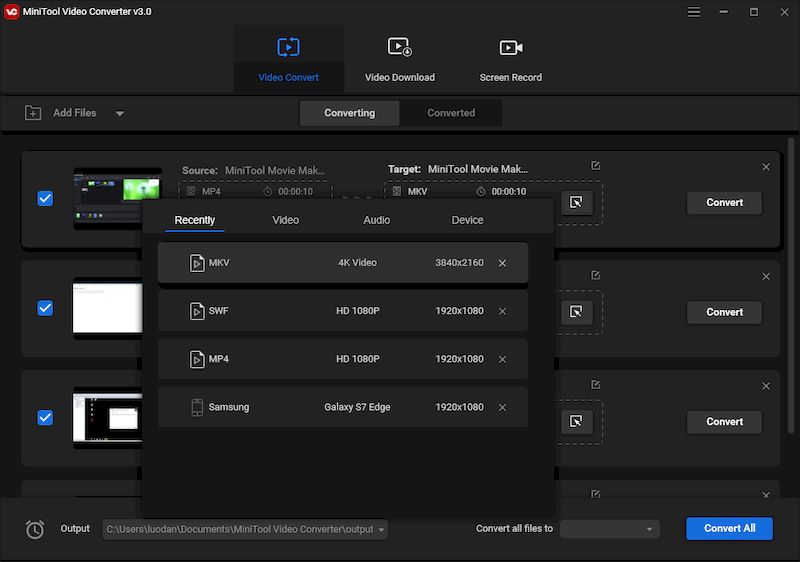Viewport: 800px width, 562px height.
Task: Click the file list vertical scrollbar
Action: 791,286
